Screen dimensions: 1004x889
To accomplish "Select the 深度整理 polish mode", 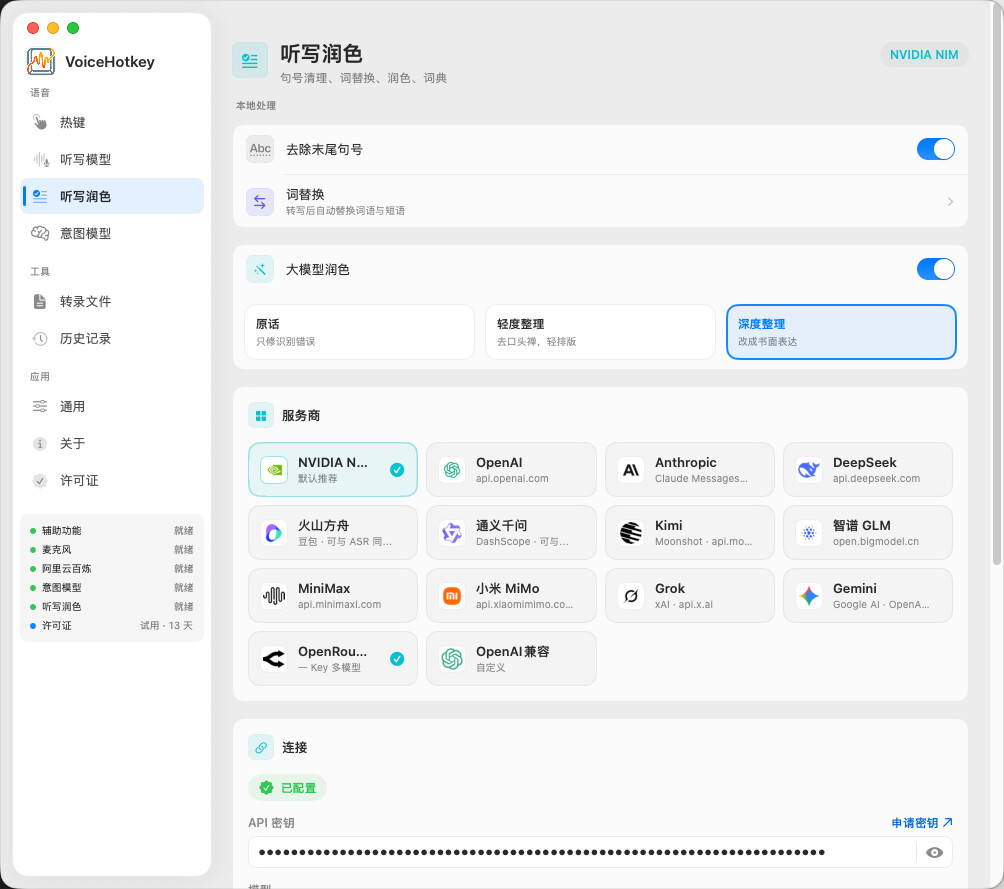I will [x=841, y=332].
